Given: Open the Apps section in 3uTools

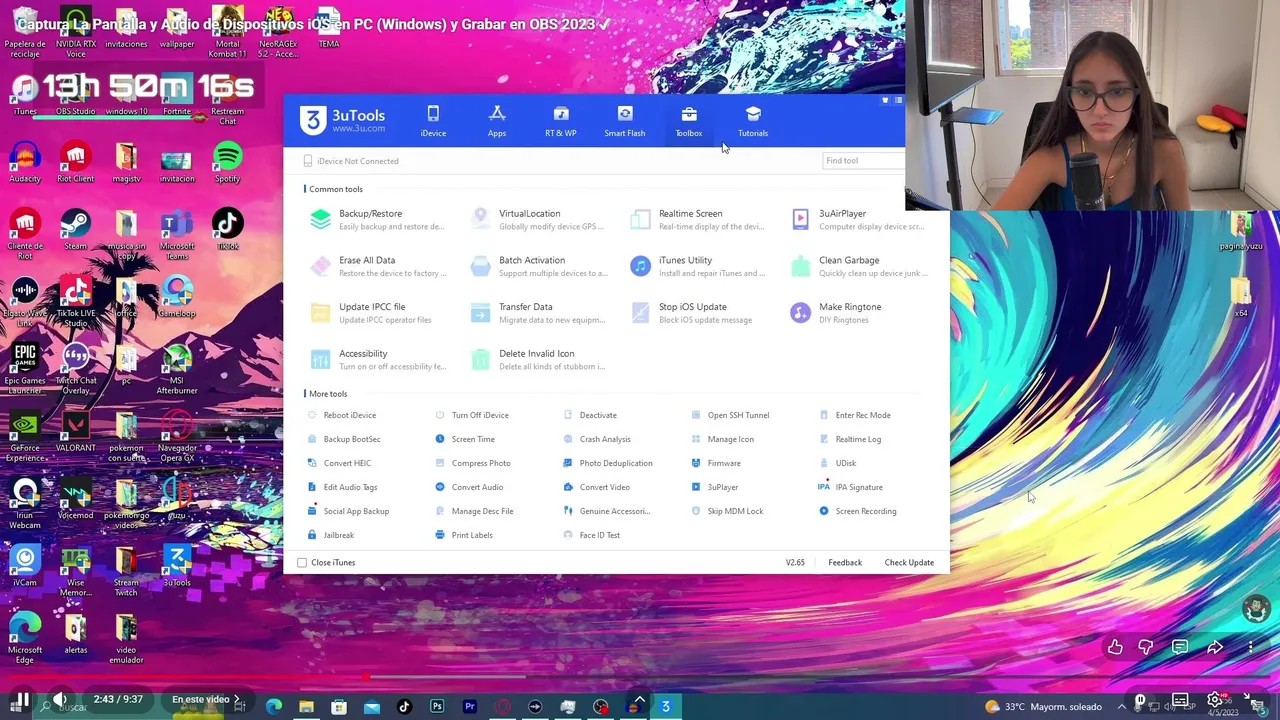Looking at the screenshot, I should tap(497, 121).
